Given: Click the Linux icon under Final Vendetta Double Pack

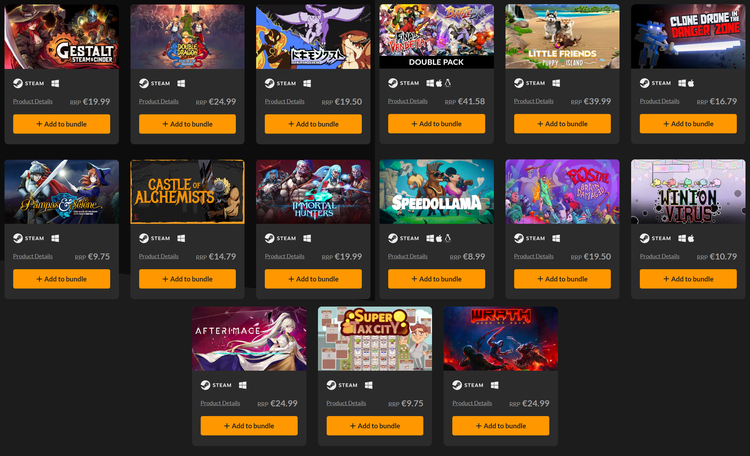Looking at the screenshot, I should 448,83.
